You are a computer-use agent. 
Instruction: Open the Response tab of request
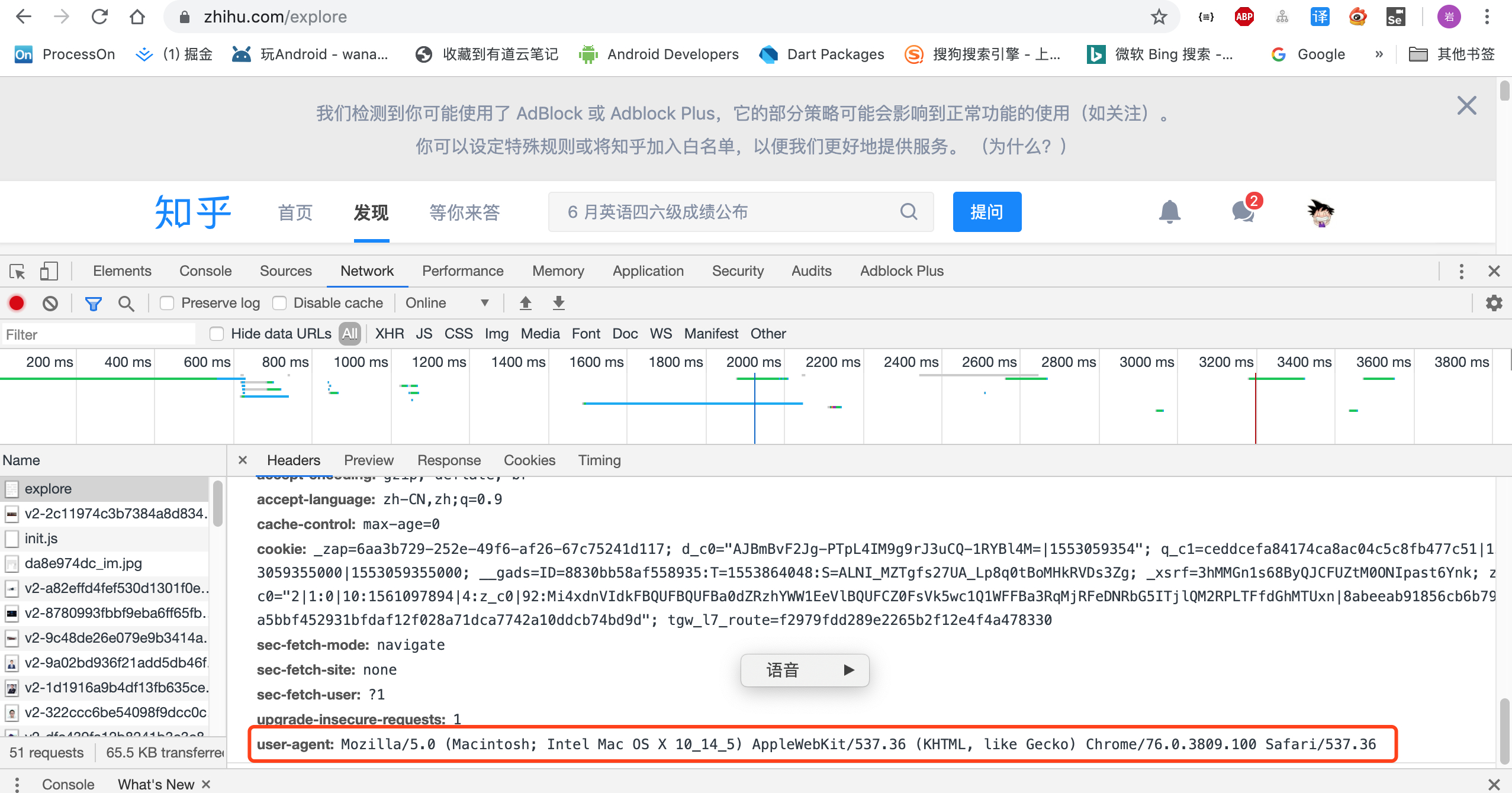[448, 460]
